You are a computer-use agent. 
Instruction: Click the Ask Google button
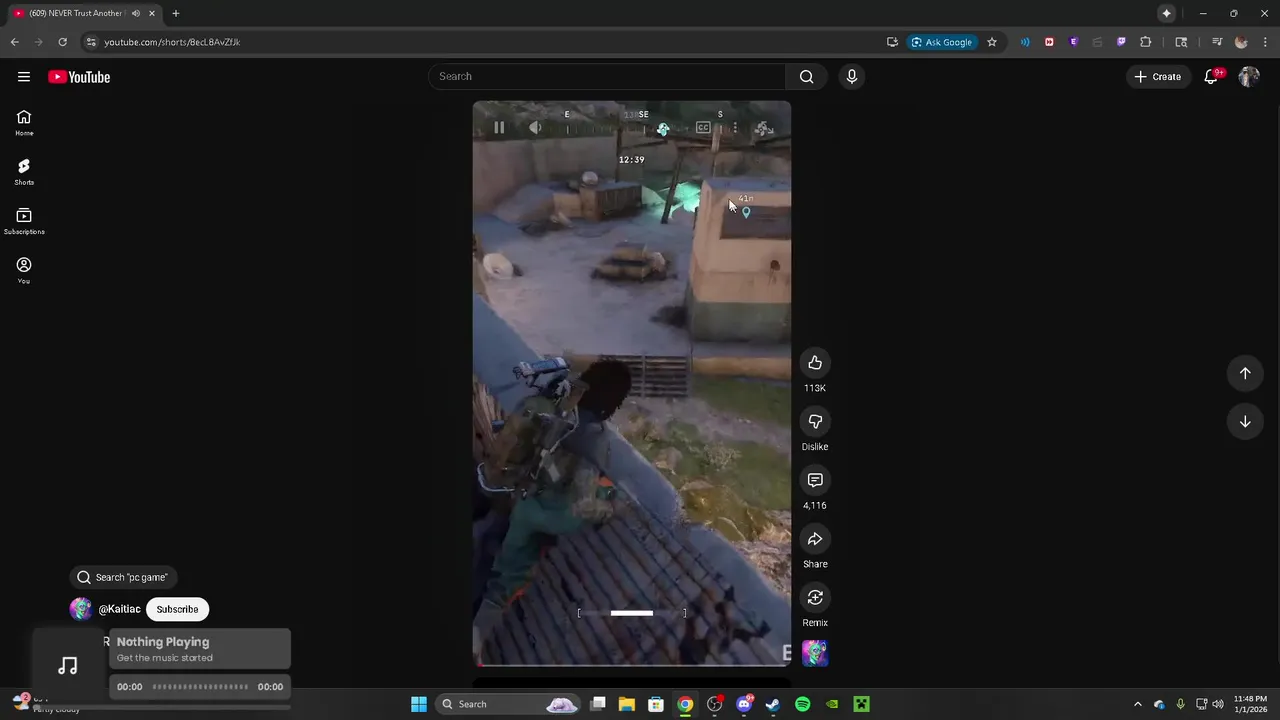coord(942,42)
